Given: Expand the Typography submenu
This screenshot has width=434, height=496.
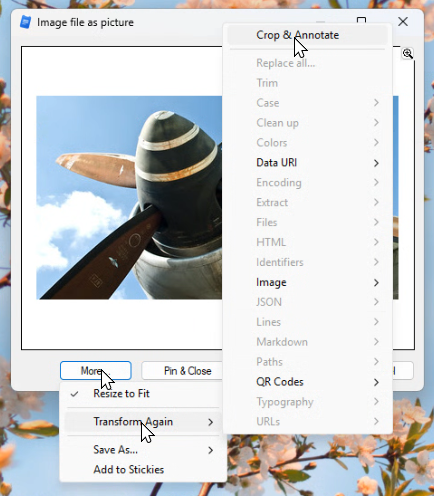Looking at the screenshot, I should [x=307, y=402].
